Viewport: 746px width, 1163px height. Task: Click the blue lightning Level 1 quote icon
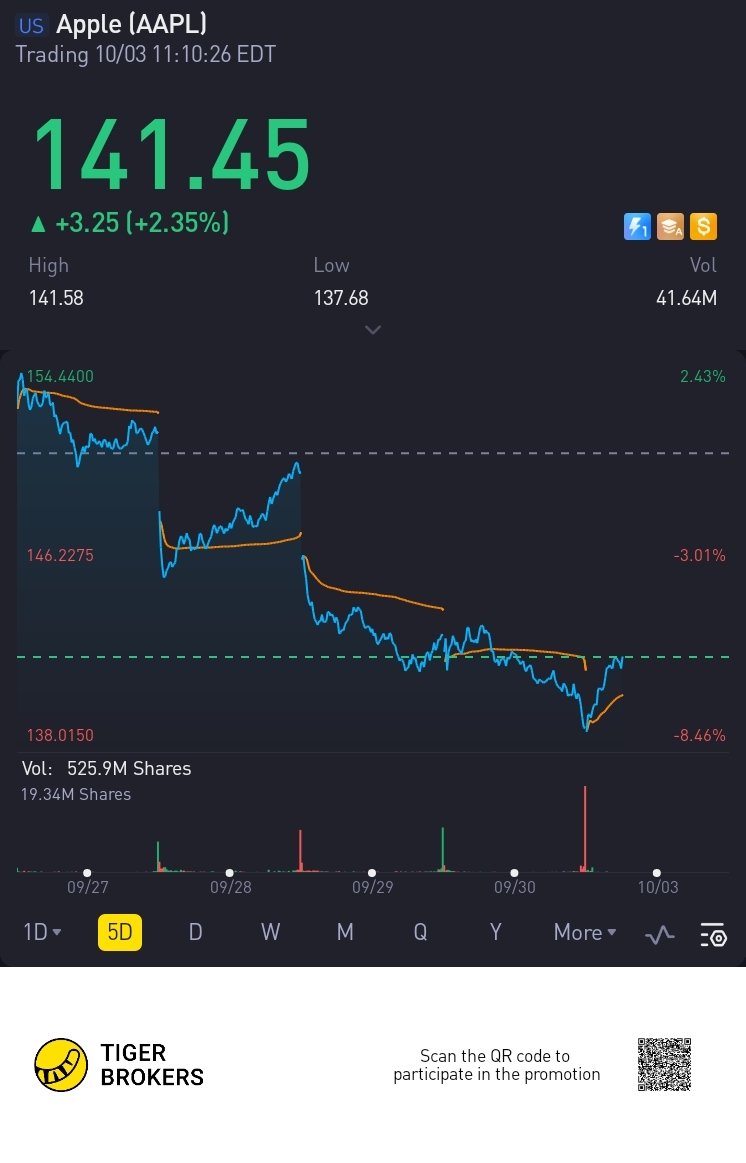click(637, 227)
